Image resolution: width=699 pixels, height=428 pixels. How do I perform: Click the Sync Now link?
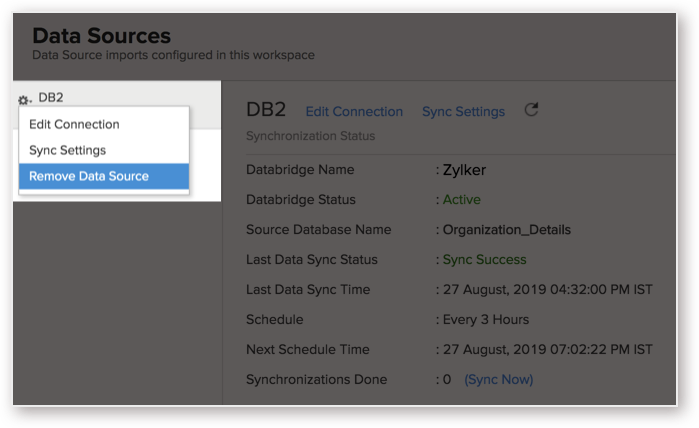(x=499, y=379)
